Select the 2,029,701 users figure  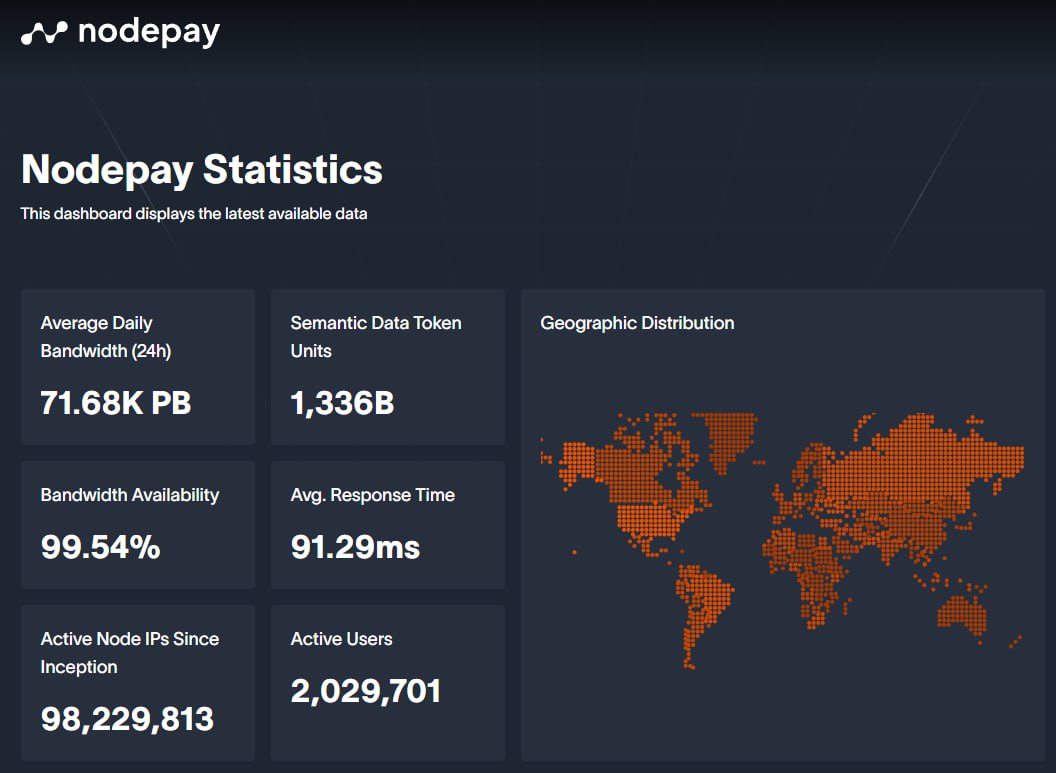pos(365,690)
